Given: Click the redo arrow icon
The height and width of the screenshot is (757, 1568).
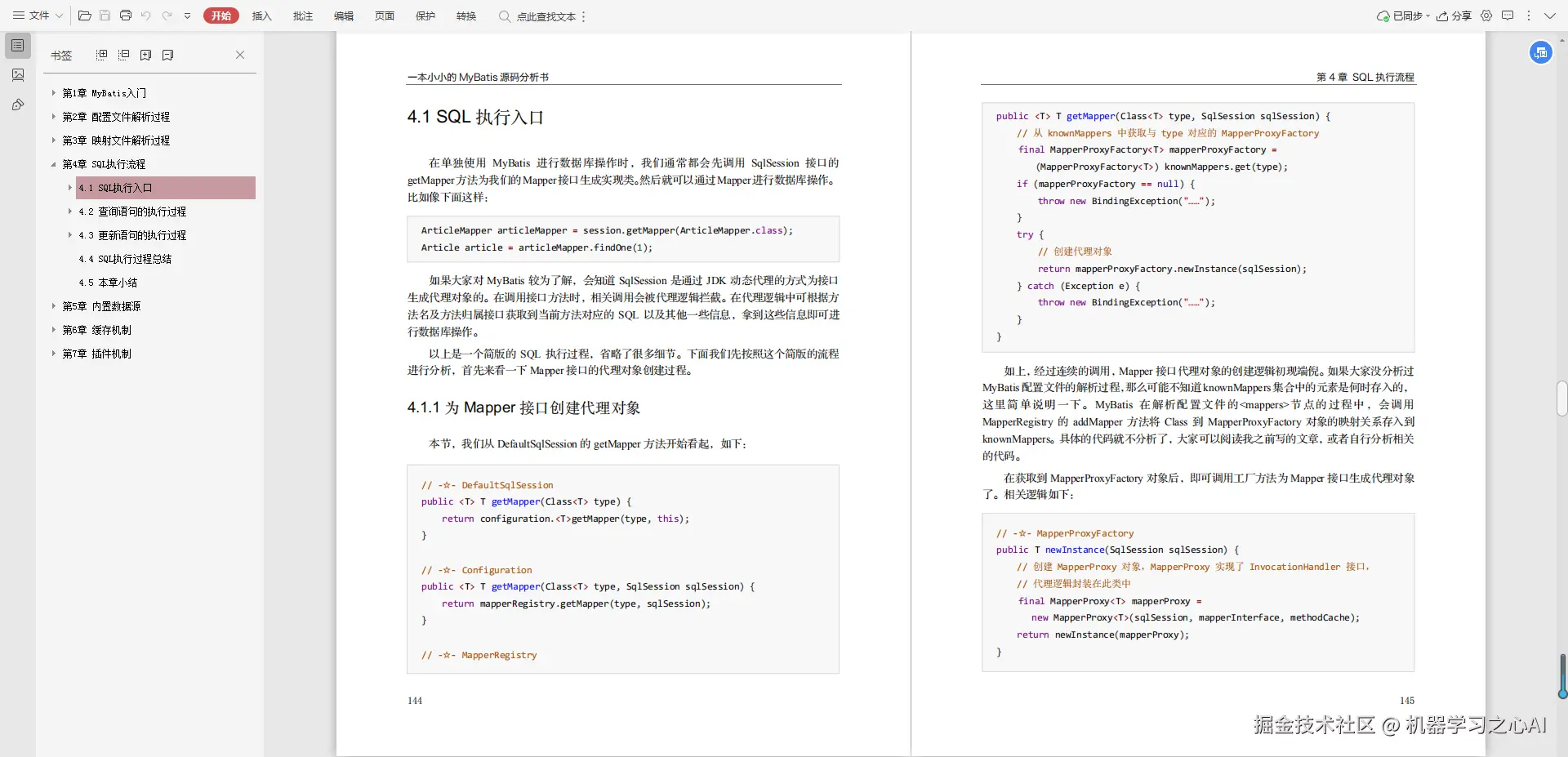Looking at the screenshot, I should (x=167, y=16).
